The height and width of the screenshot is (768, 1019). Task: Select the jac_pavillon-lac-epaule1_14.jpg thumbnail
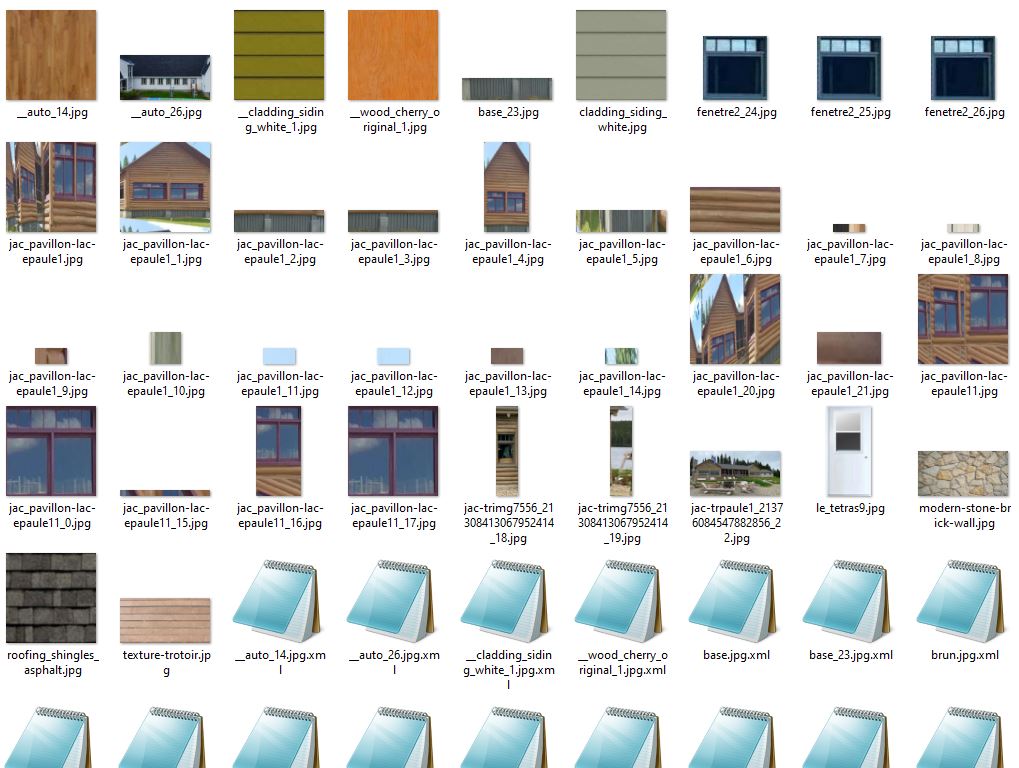coord(621,356)
